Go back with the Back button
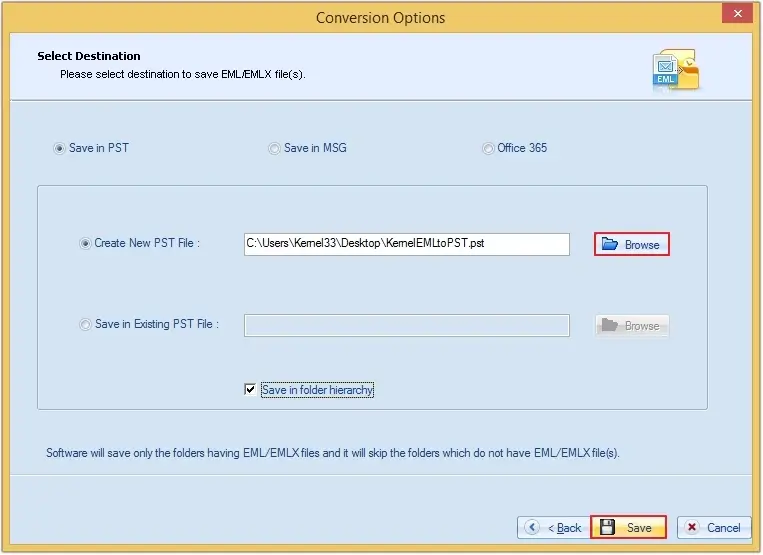Viewport: 763px width, 555px height. pyautogui.click(x=554, y=528)
